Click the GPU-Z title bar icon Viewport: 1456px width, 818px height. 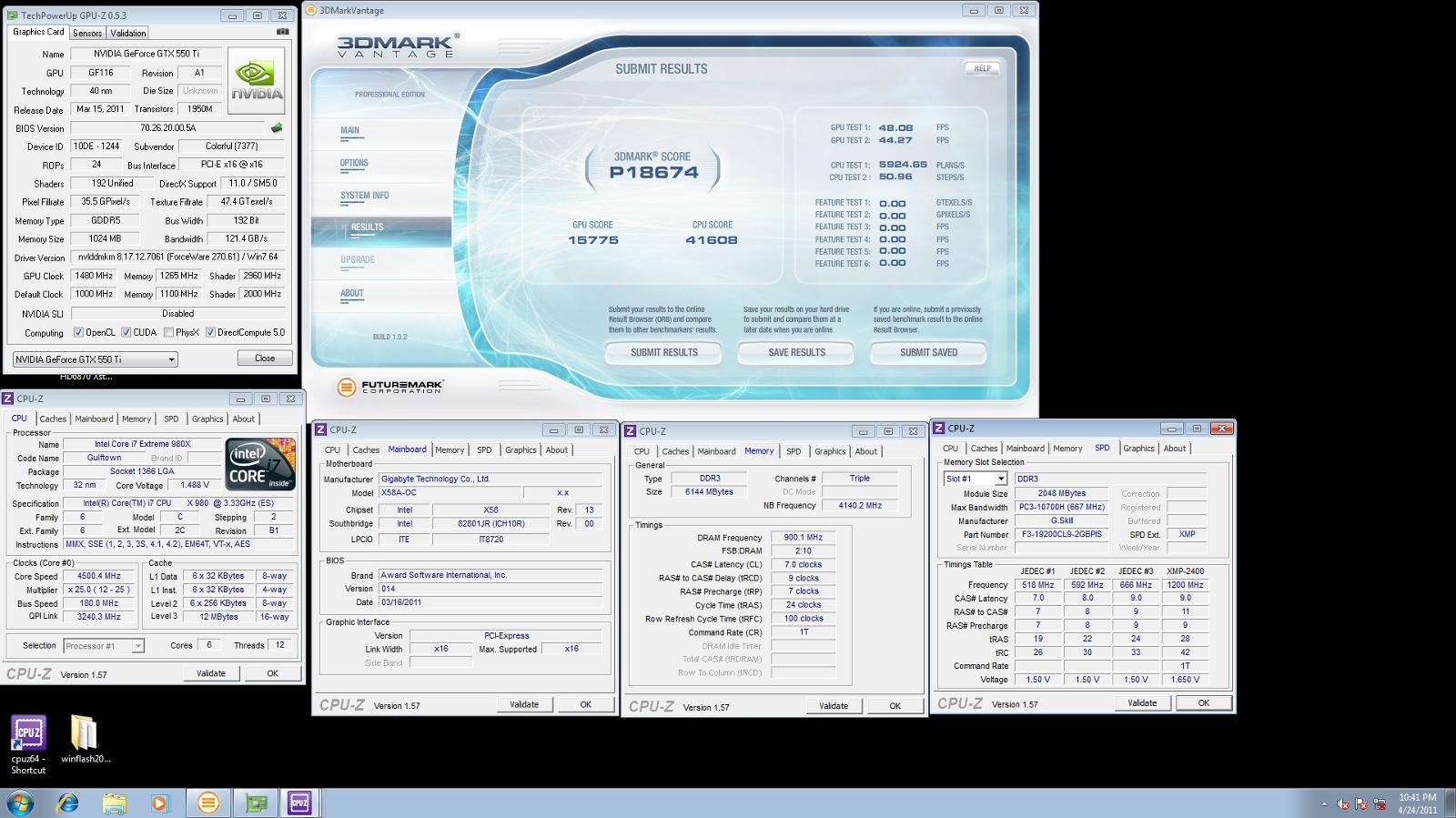pos(12,15)
